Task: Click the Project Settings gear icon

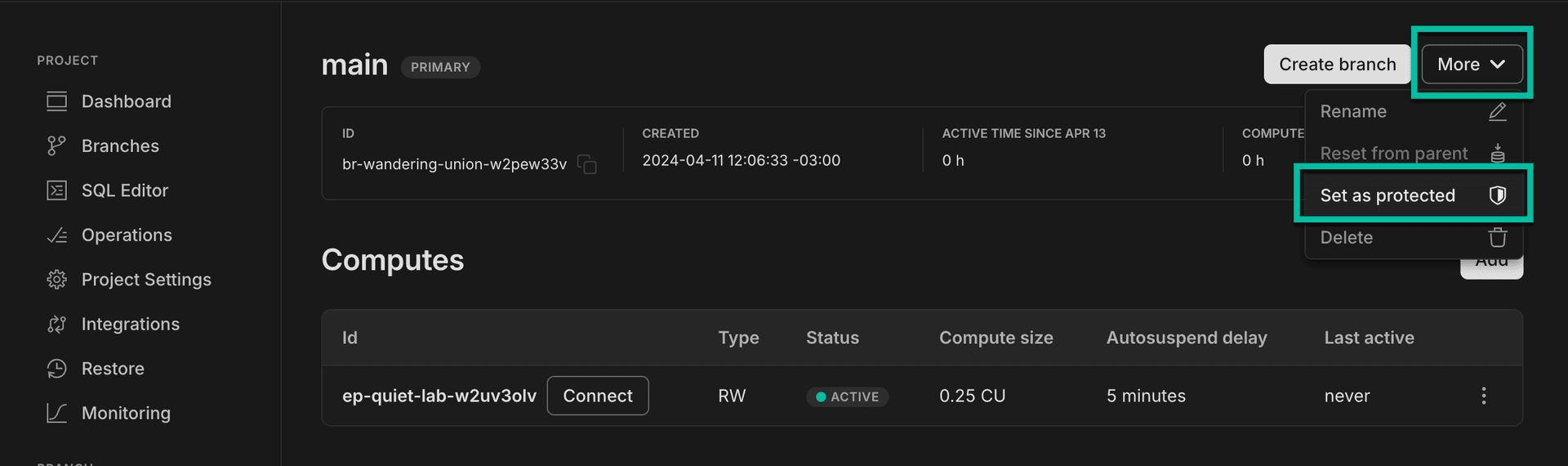Action: pos(56,280)
